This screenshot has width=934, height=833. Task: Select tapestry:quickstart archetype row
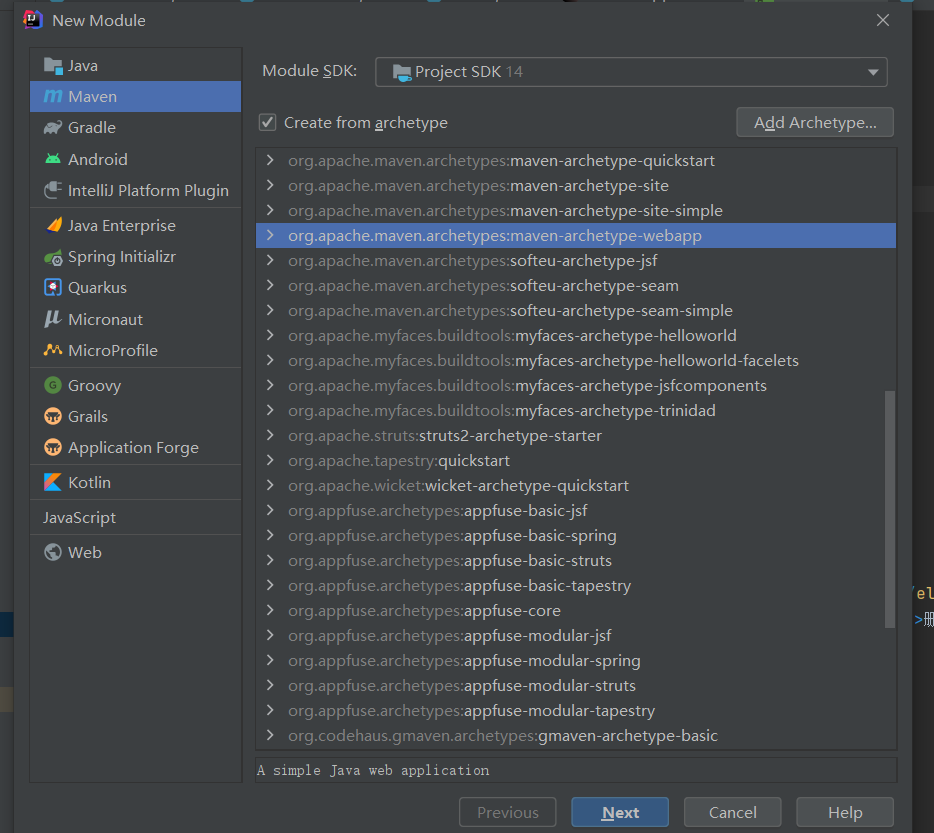pos(575,461)
